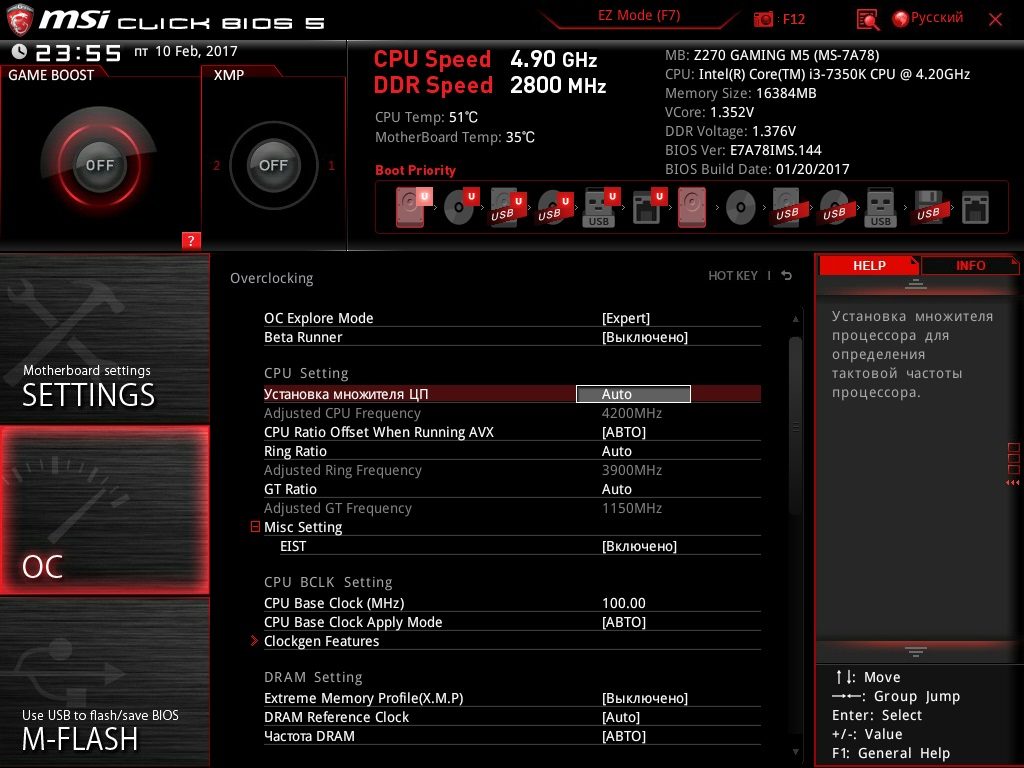Click the F12 screenshot label

(793, 19)
